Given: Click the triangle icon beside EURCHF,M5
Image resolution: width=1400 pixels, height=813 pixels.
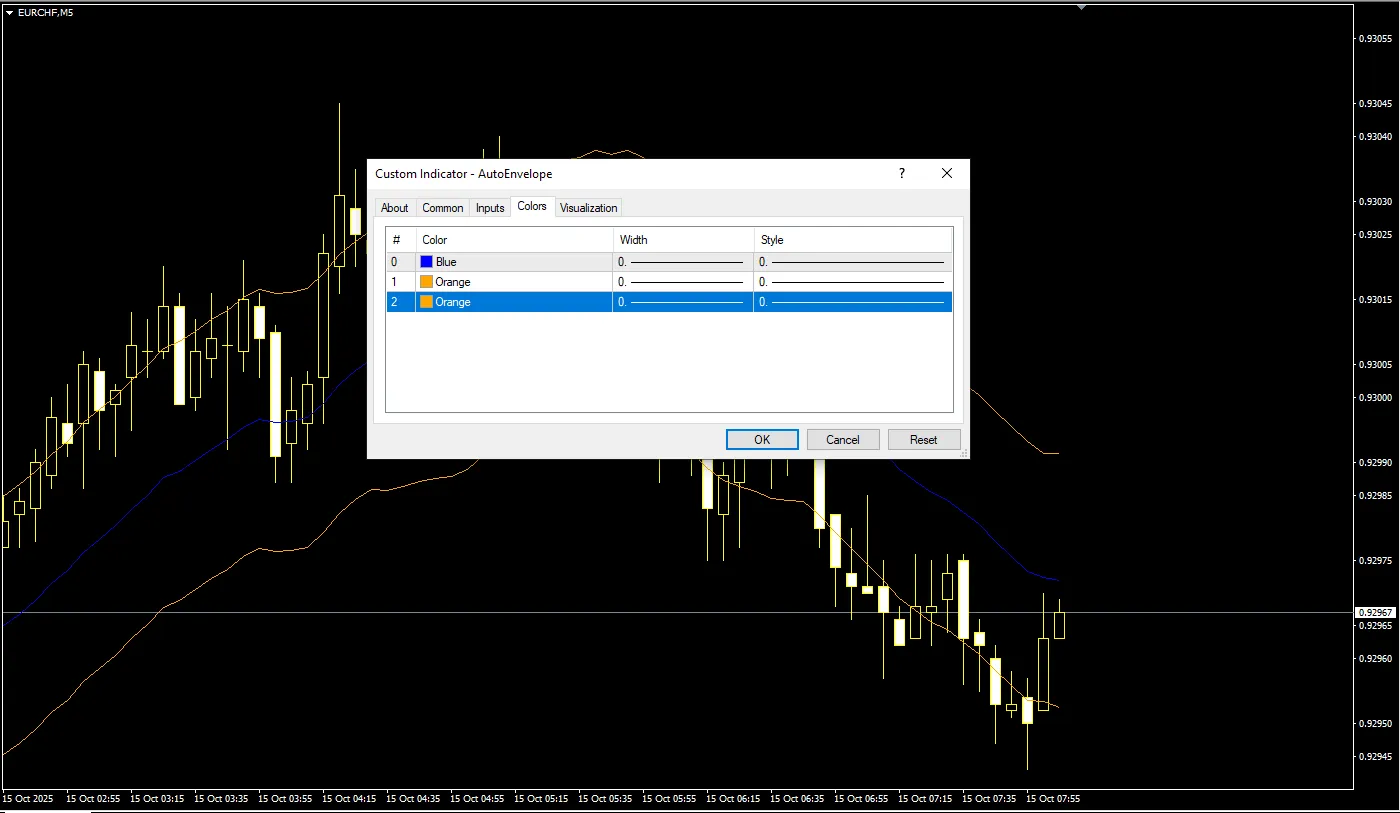Looking at the screenshot, I should (x=9, y=12).
